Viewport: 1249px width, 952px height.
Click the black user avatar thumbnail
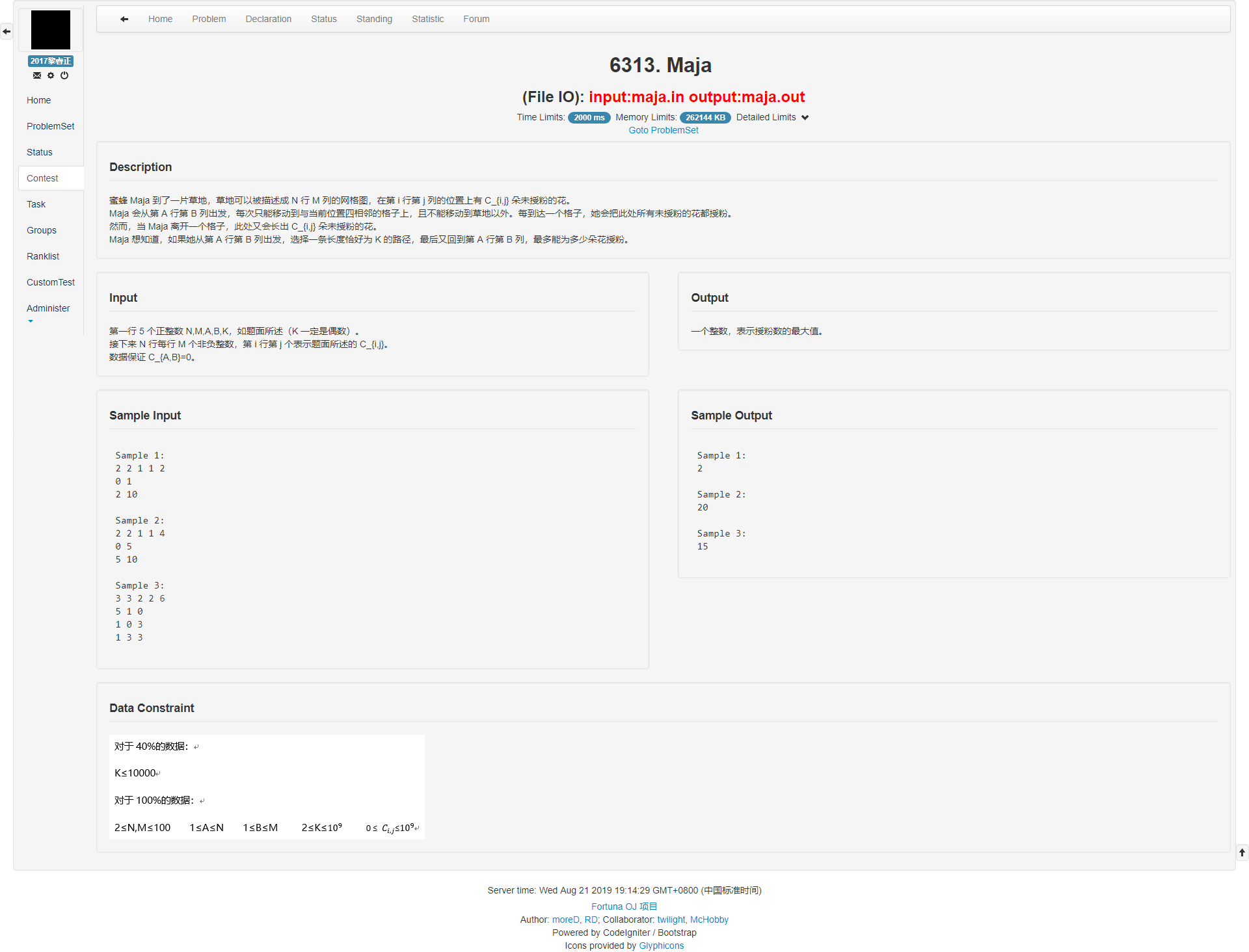51,30
